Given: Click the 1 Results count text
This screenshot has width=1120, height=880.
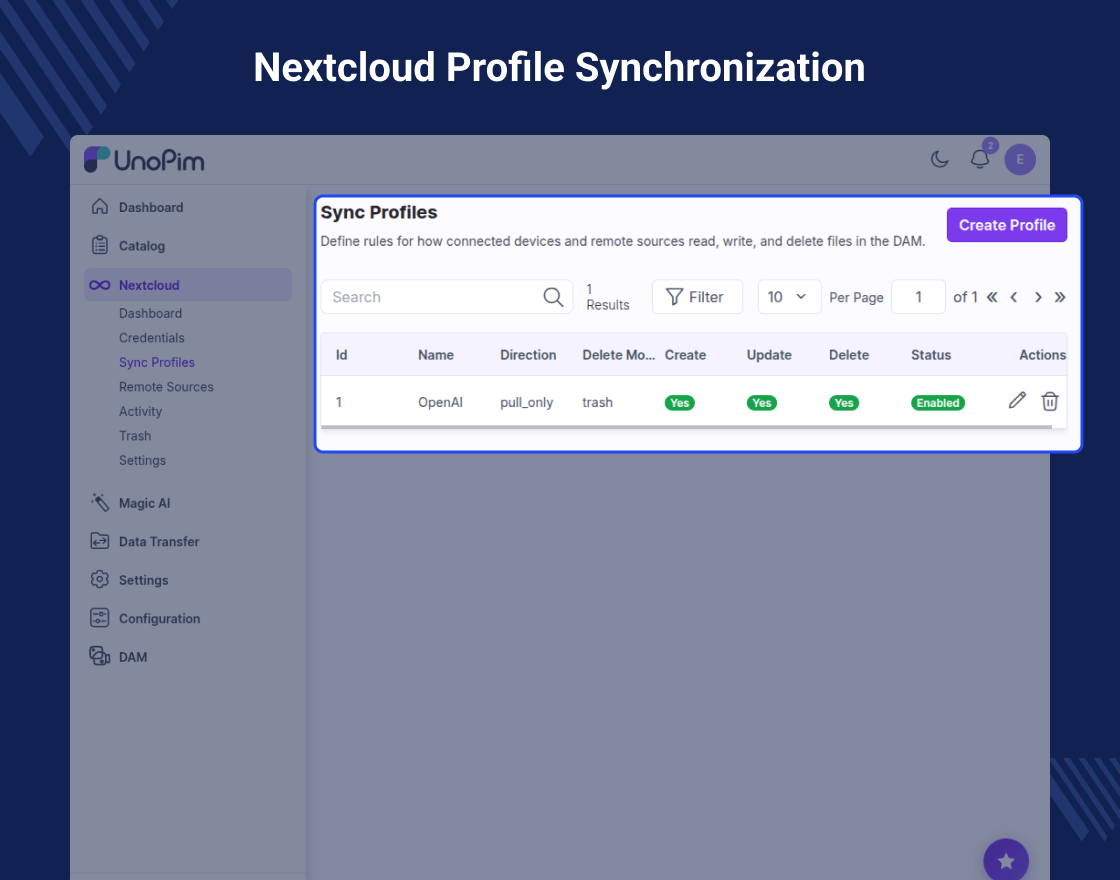Looking at the screenshot, I should click(x=608, y=297).
